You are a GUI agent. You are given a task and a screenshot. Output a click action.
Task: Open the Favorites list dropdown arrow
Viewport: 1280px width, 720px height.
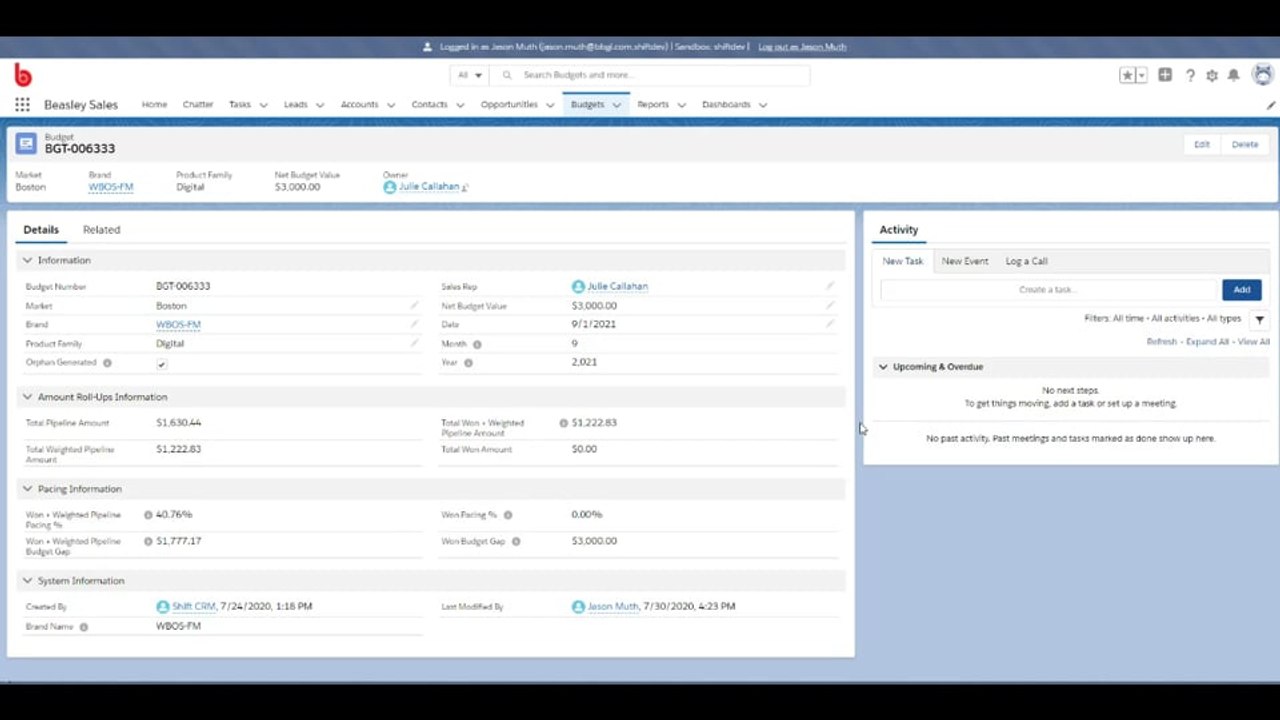1141,75
